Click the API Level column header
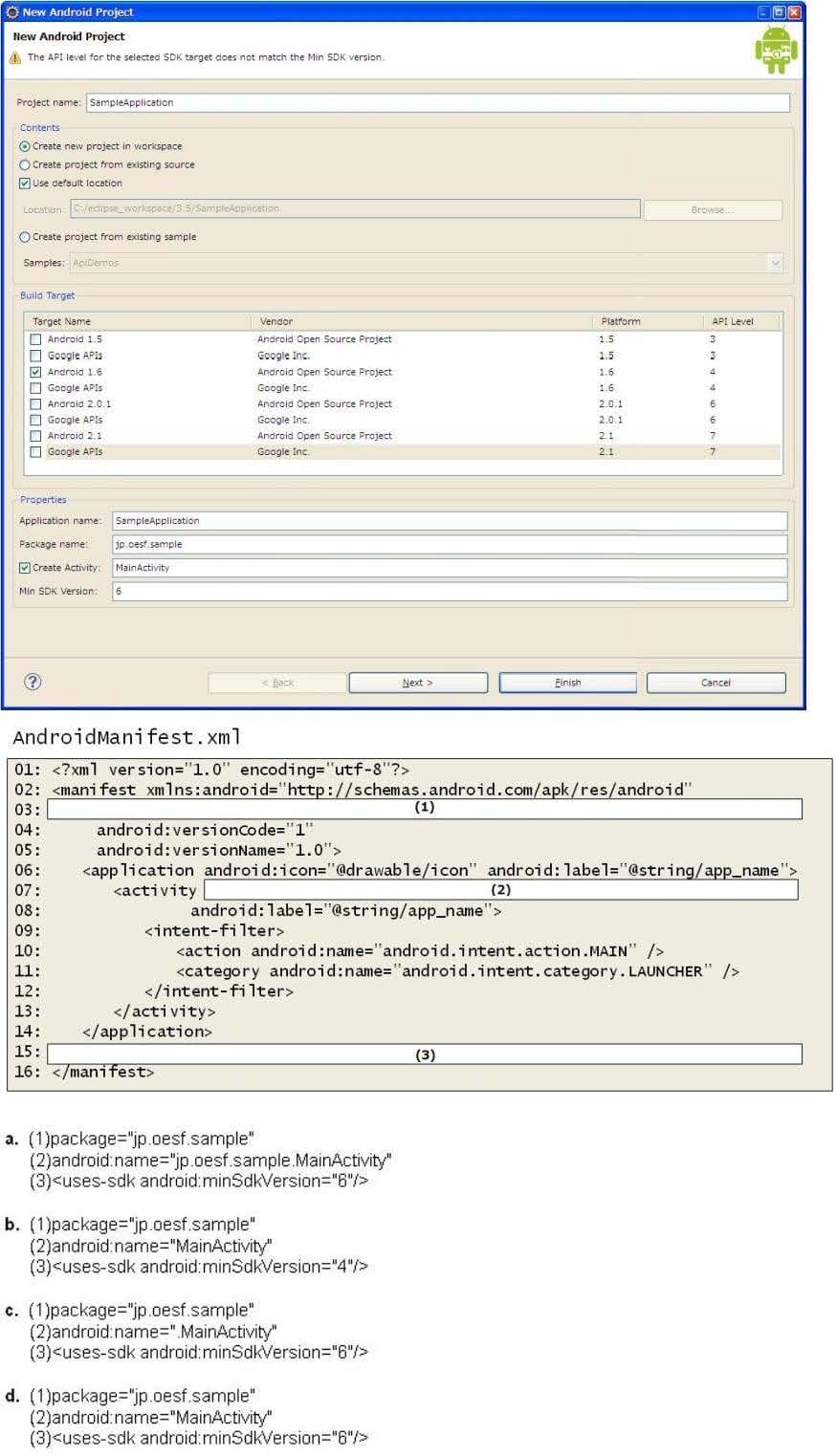This screenshot has width=837, height=1456. (733, 321)
